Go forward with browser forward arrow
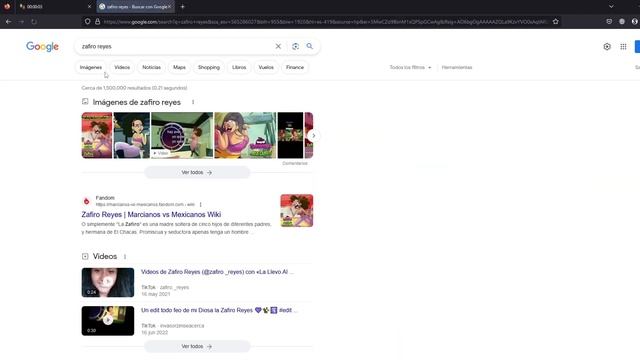 coord(21,22)
